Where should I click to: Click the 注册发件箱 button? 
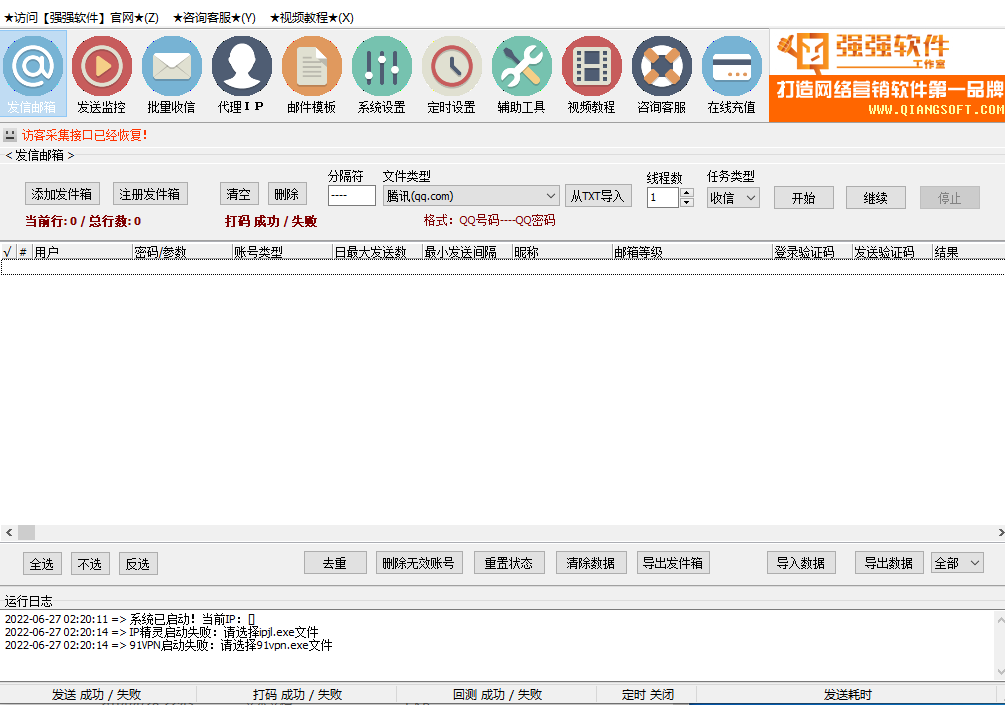[150, 194]
